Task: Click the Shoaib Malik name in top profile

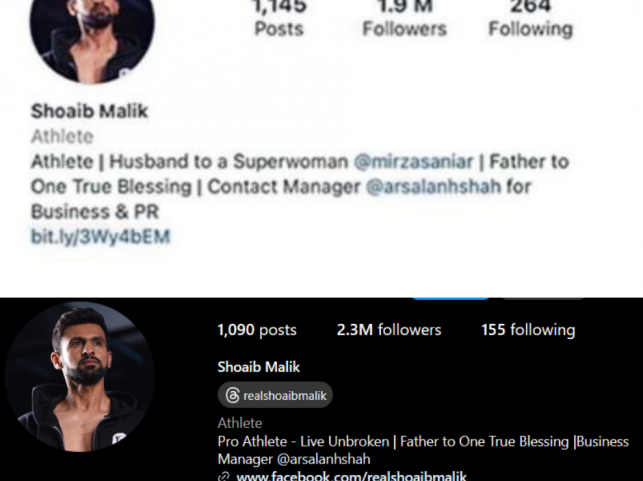Action: (89, 111)
